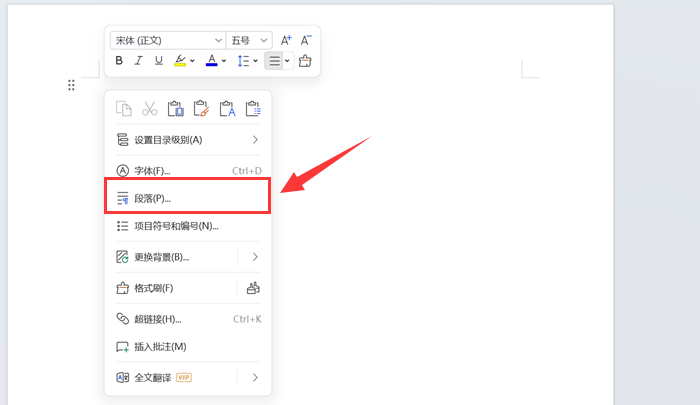Viewport: 700px width, 405px height.
Task: Apply the yellow highlight color
Action: coord(180,61)
